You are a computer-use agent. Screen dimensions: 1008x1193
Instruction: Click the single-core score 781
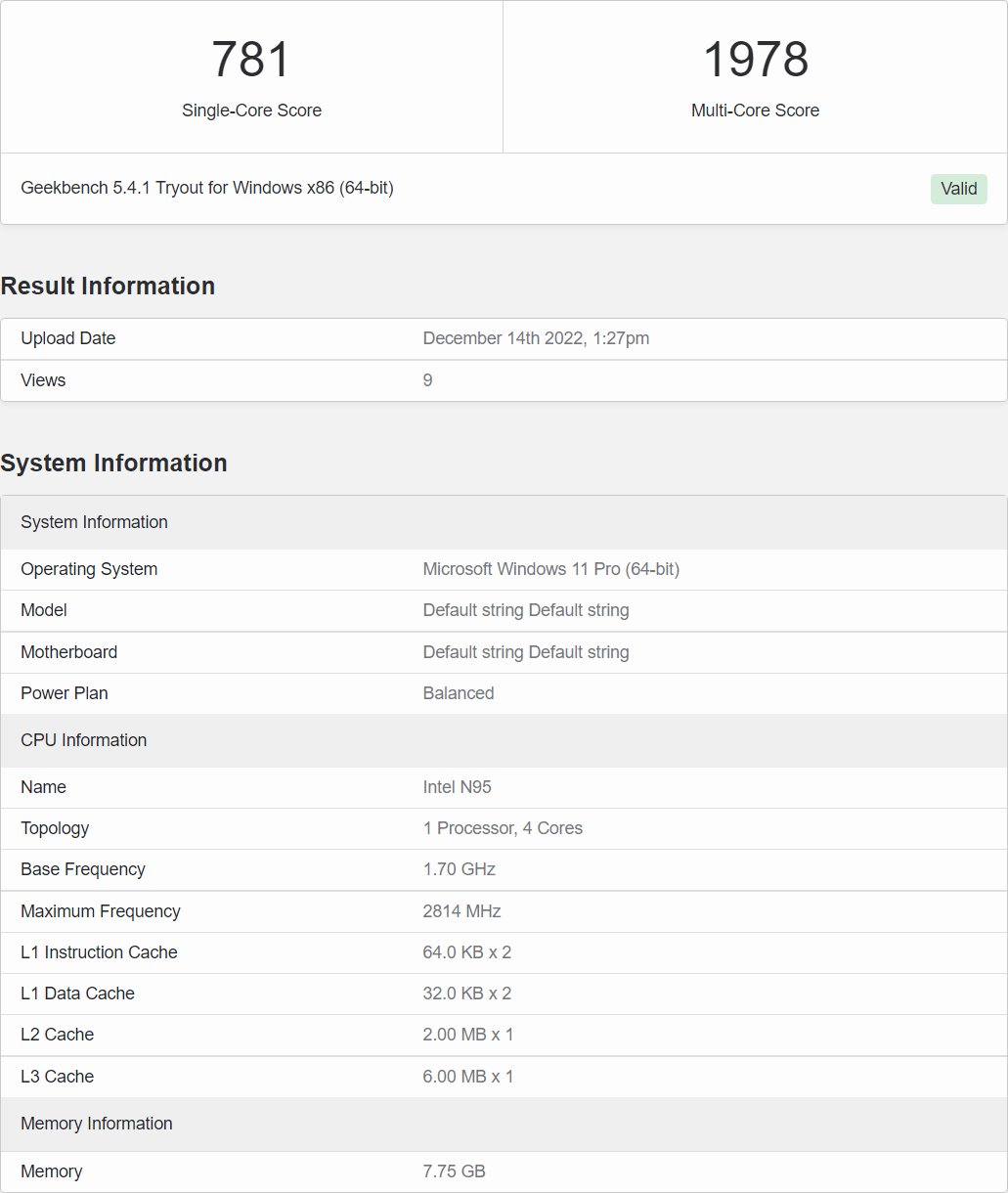pyautogui.click(x=251, y=60)
